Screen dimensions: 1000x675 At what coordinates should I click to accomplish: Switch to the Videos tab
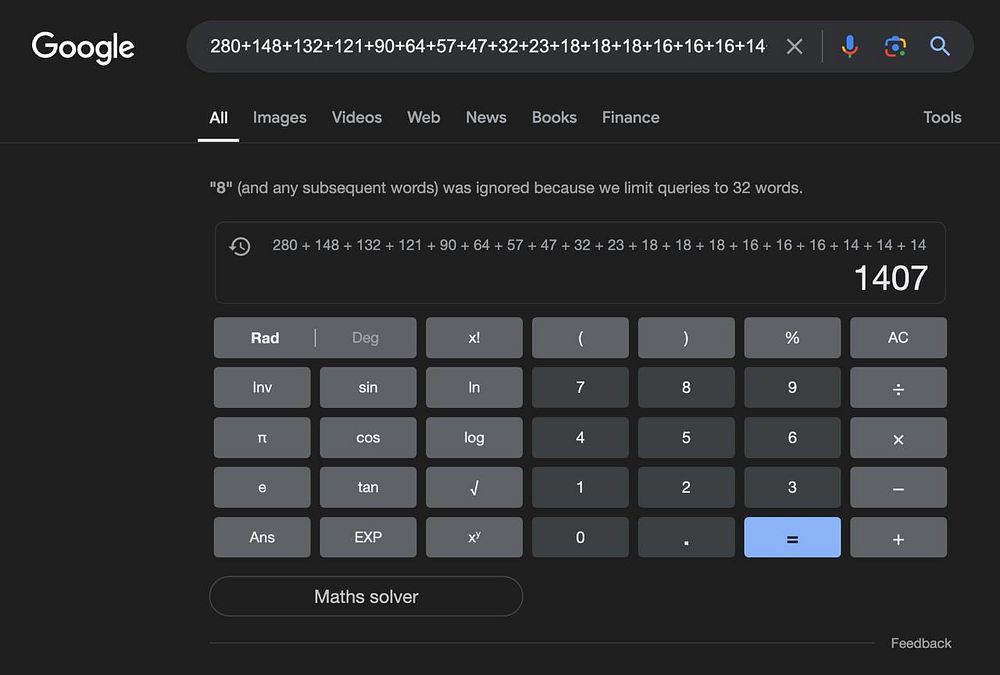(x=357, y=117)
